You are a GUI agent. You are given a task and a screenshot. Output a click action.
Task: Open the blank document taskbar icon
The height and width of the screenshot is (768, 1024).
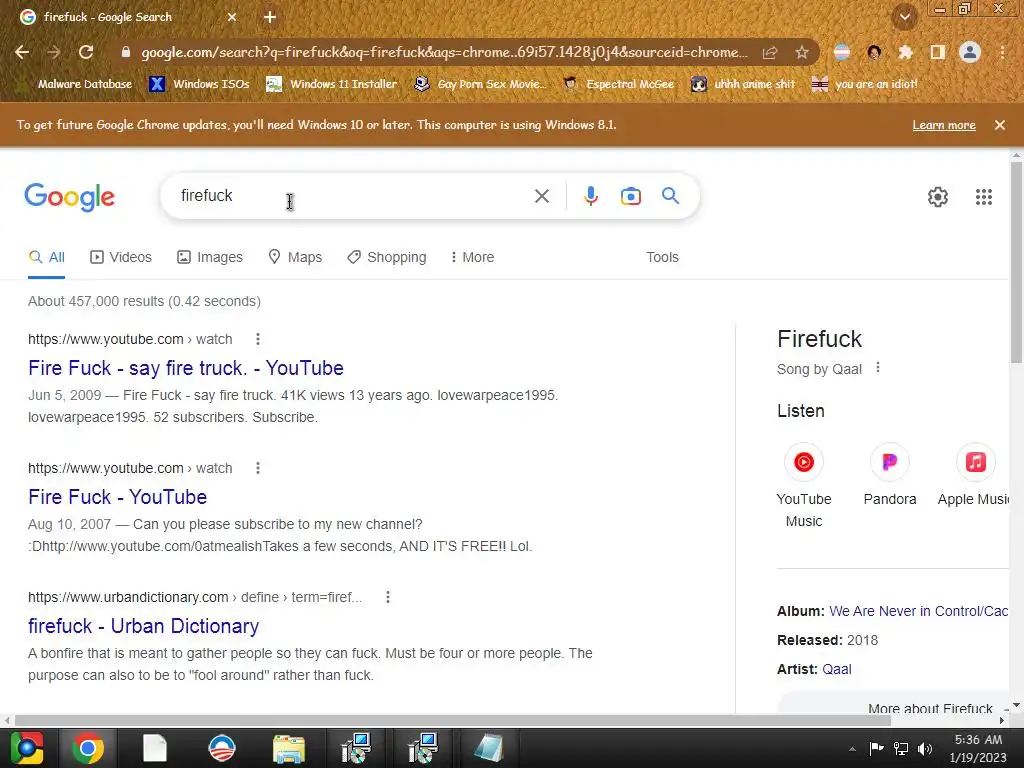pyautogui.click(x=155, y=748)
